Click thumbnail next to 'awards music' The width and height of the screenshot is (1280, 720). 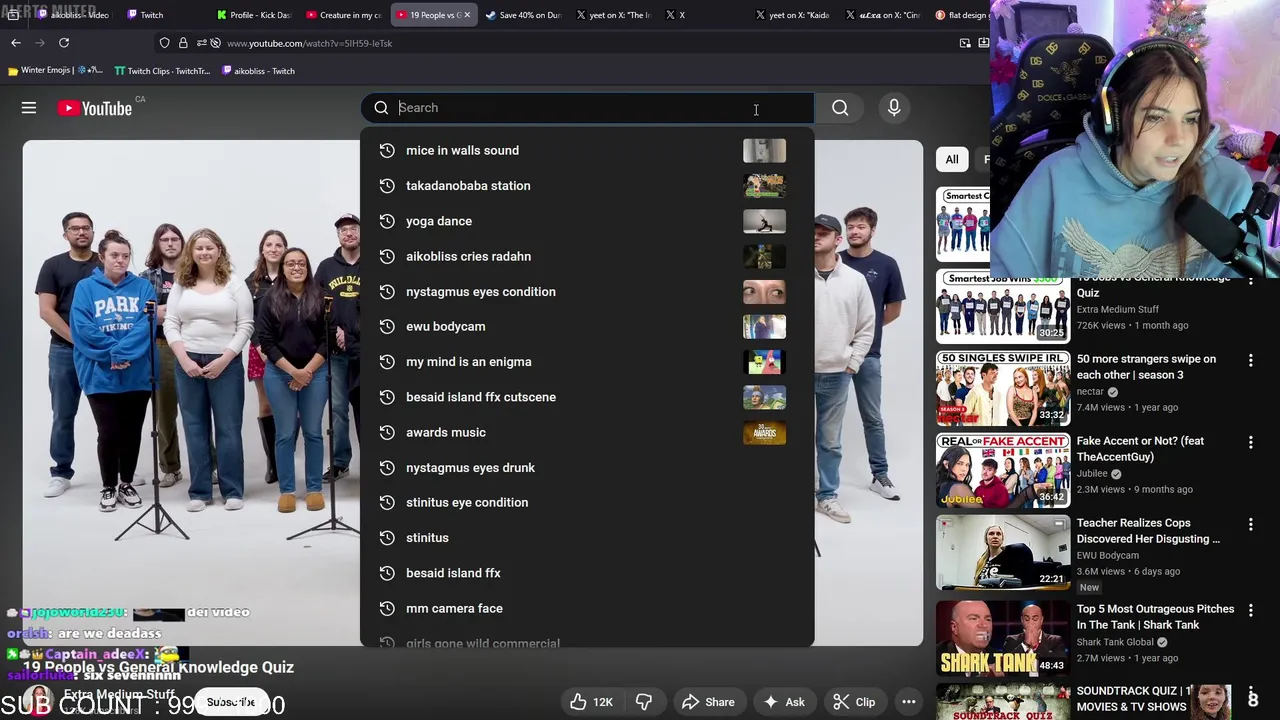764,432
